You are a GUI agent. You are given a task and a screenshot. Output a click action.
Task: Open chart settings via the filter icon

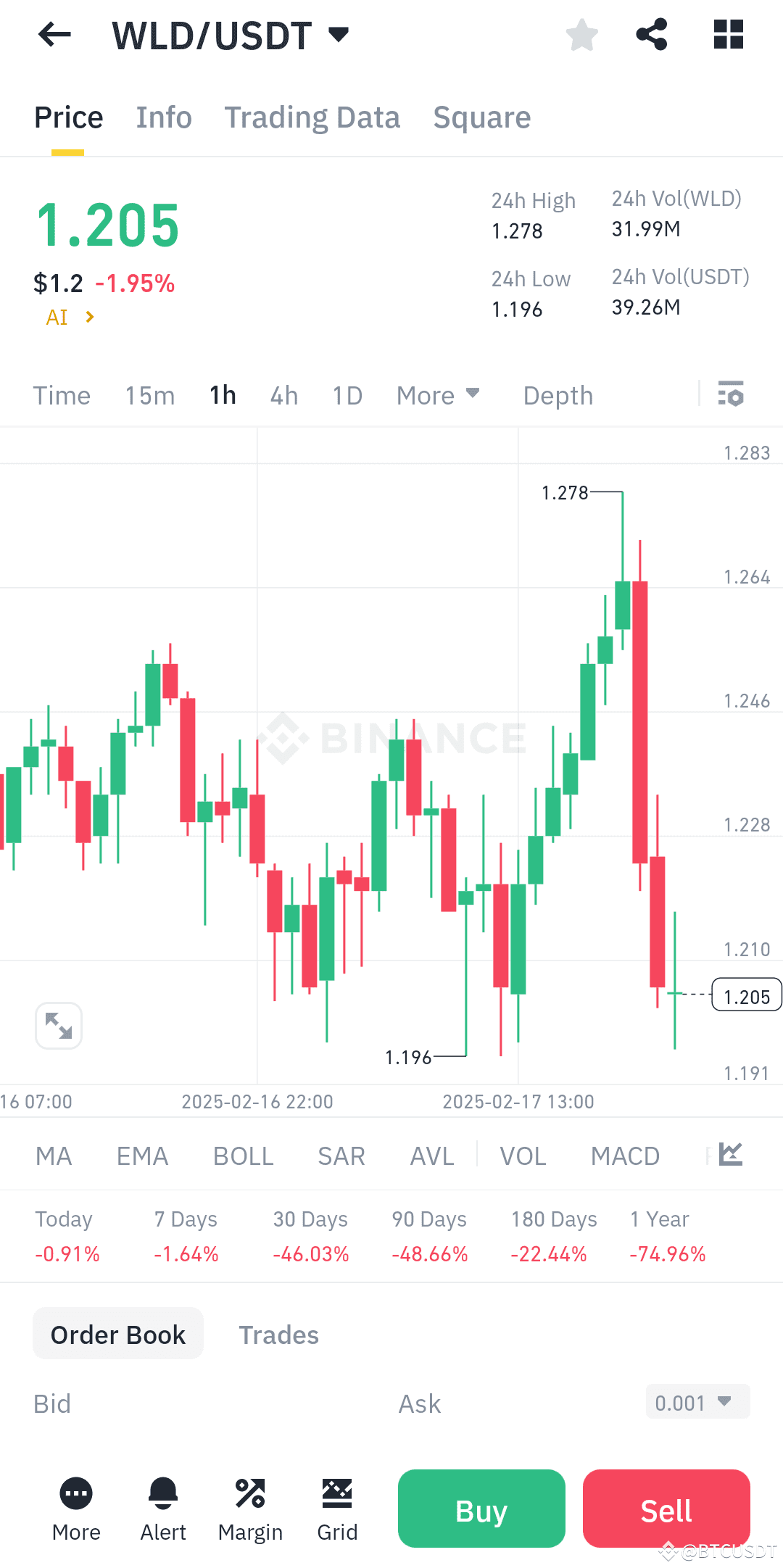pyautogui.click(x=732, y=395)
